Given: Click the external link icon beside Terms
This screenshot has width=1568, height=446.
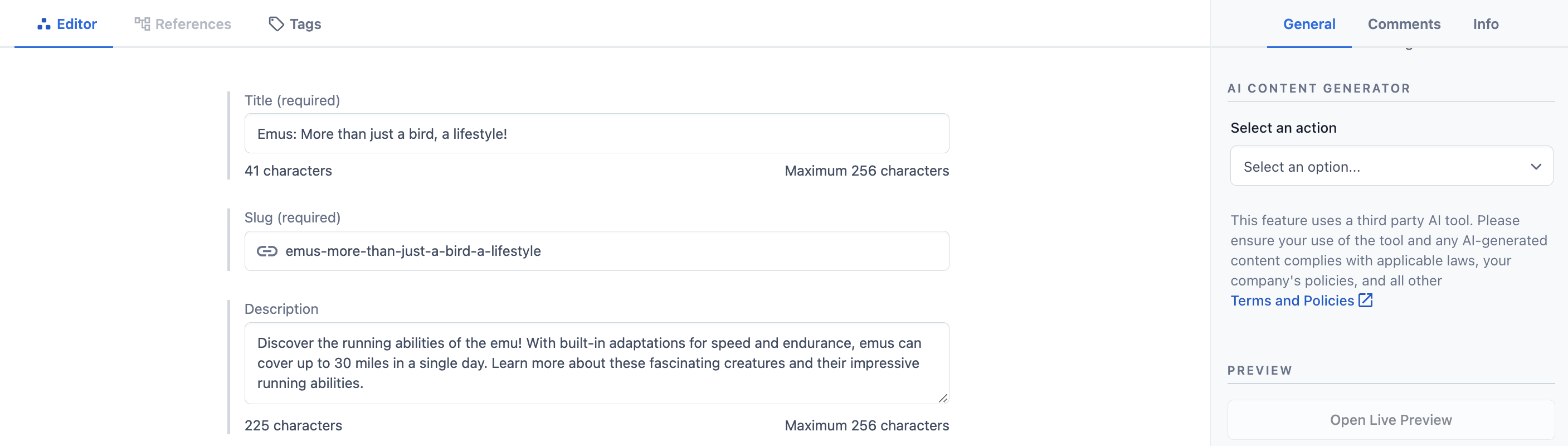Looking at the screenshot, I should pos(1365,300).
